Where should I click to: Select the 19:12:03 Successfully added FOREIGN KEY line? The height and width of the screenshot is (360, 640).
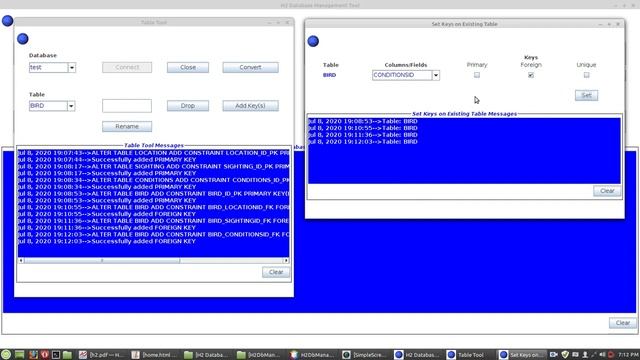click(107, 241)
